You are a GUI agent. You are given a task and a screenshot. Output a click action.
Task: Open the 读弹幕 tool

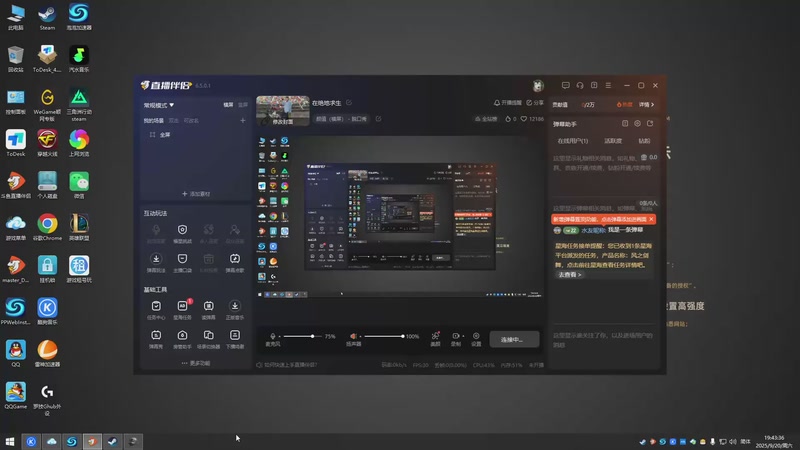pos(209,309)
